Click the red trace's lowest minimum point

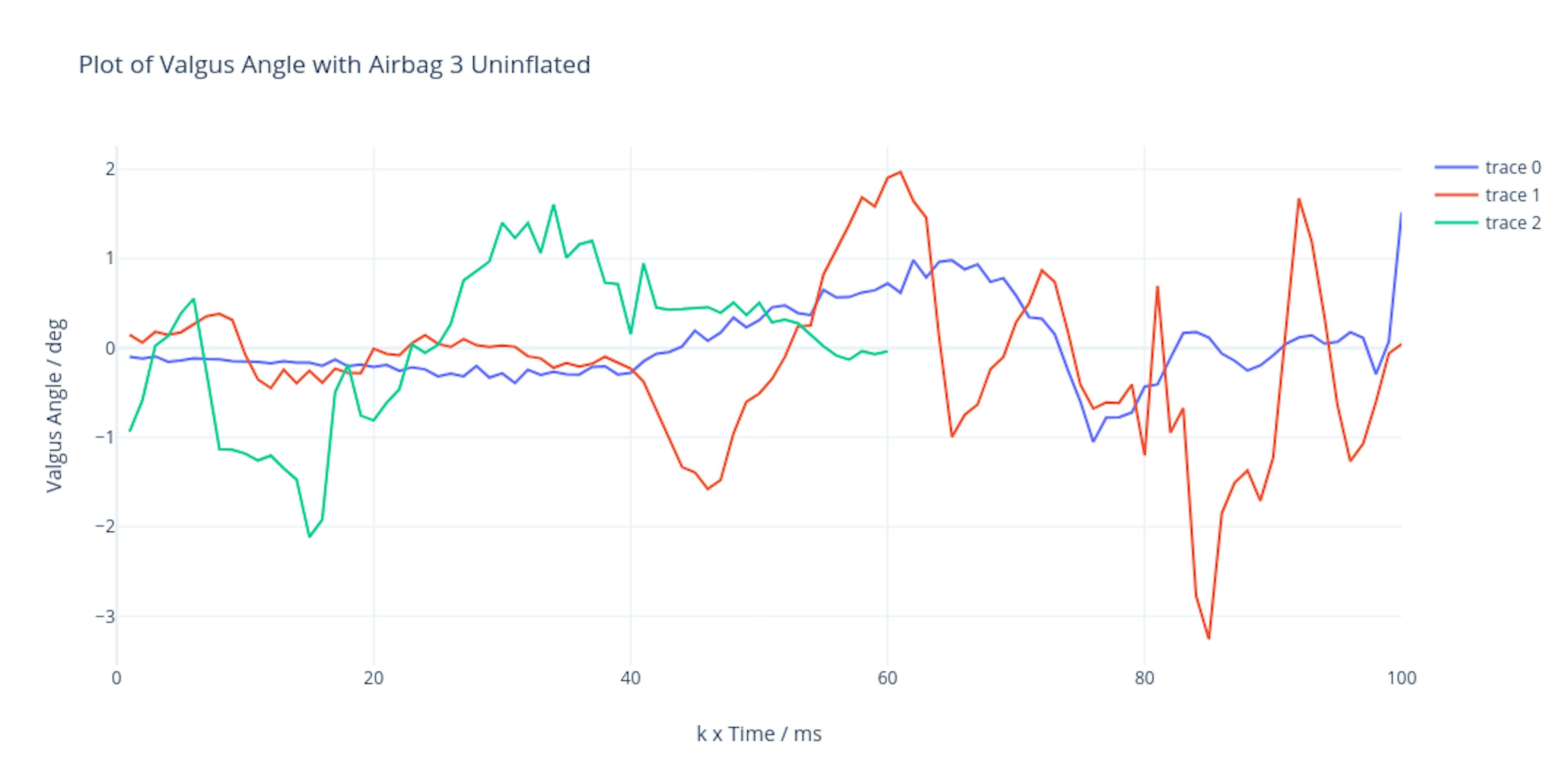[x=1209, y=638]
